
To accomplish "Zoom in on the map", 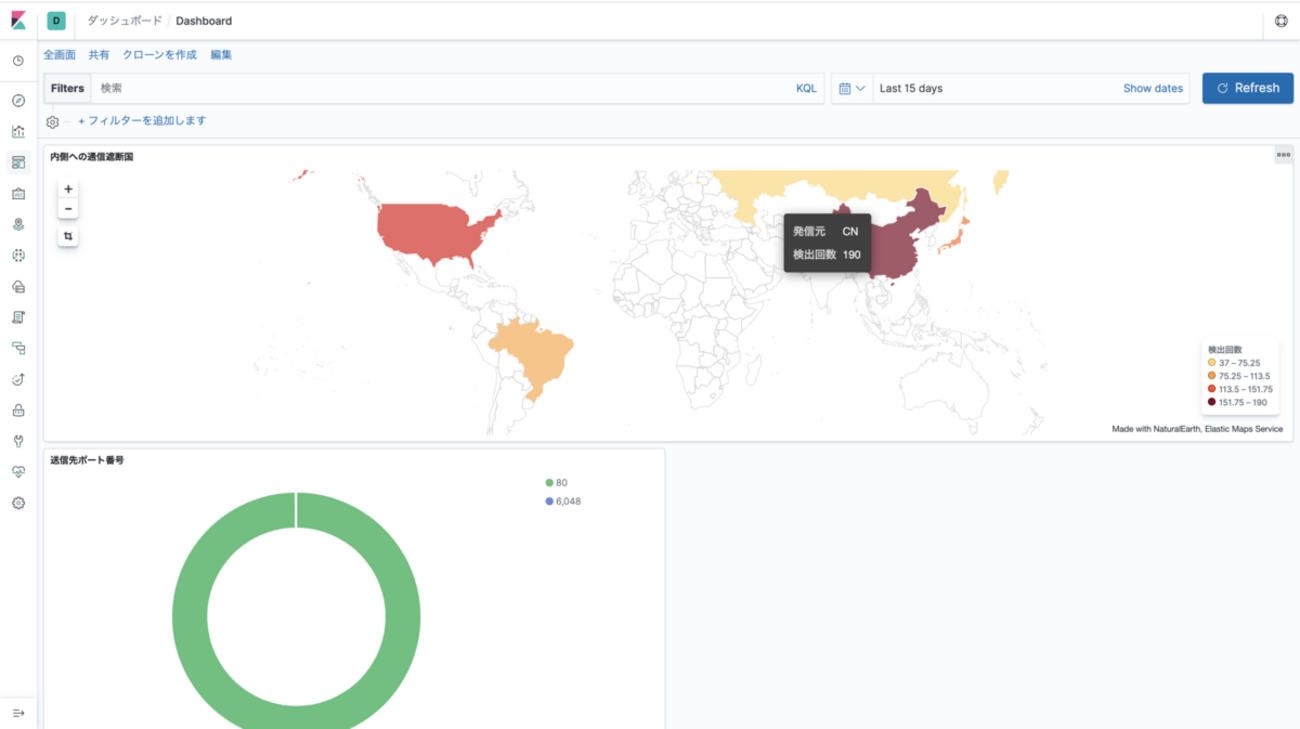I will point(68,189).
